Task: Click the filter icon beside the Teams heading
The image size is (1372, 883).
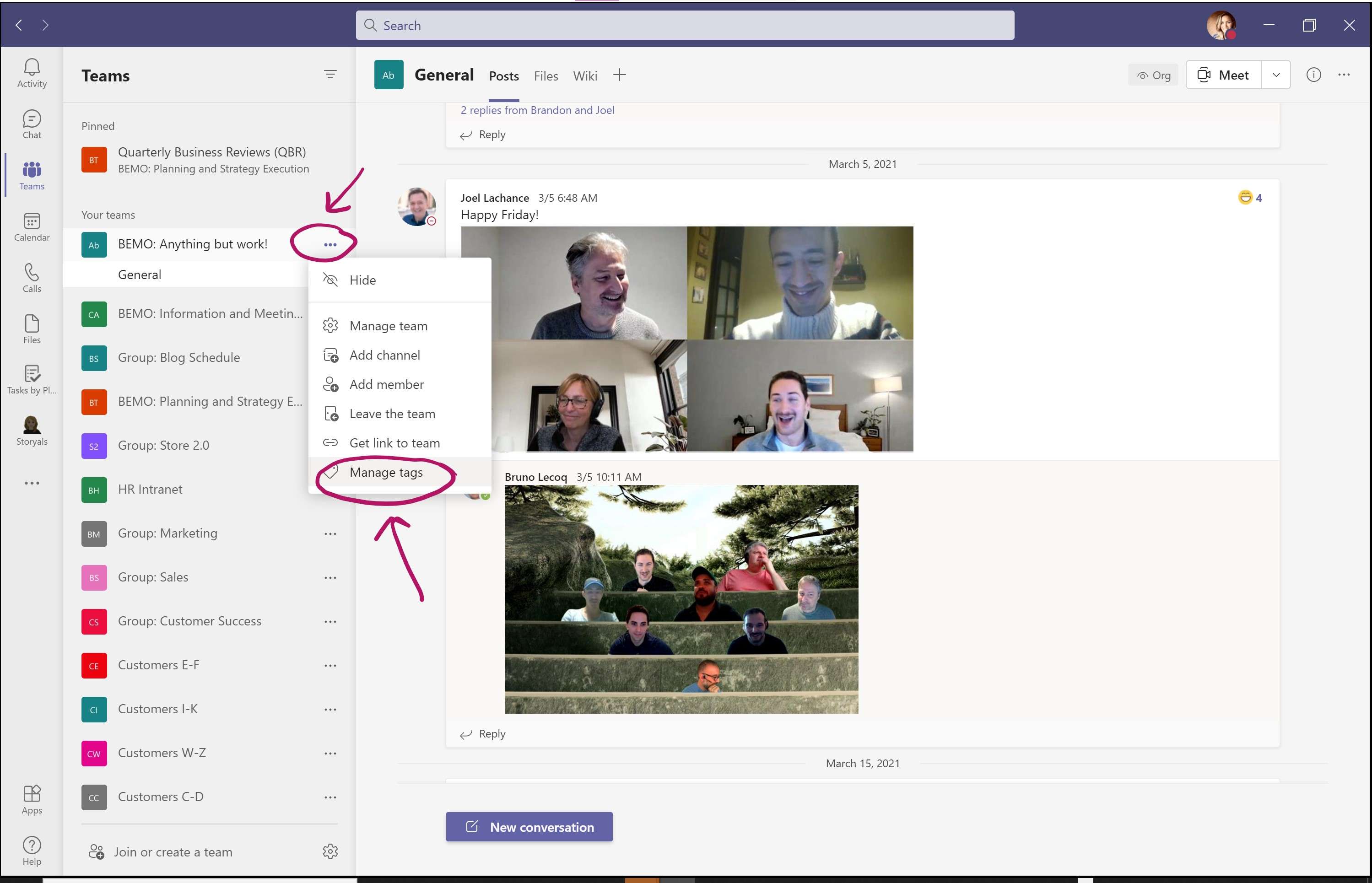Action: (x=330, y=75)
